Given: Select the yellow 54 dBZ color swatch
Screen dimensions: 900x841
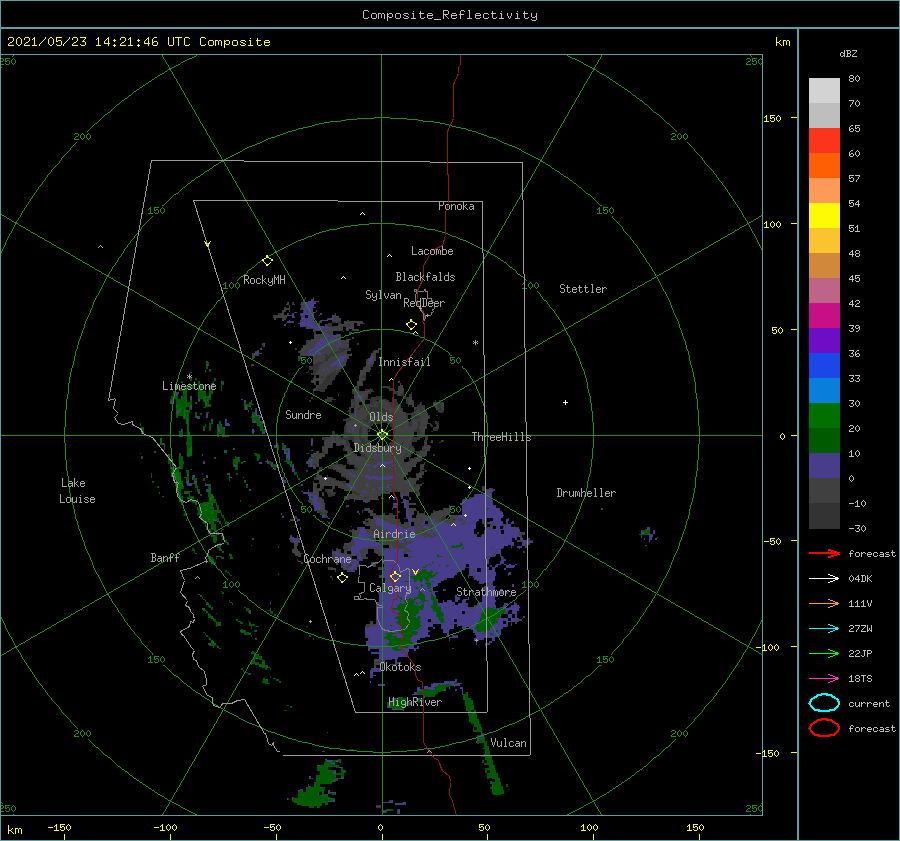Looking at the screenshot, I should [x=824, y=216].
